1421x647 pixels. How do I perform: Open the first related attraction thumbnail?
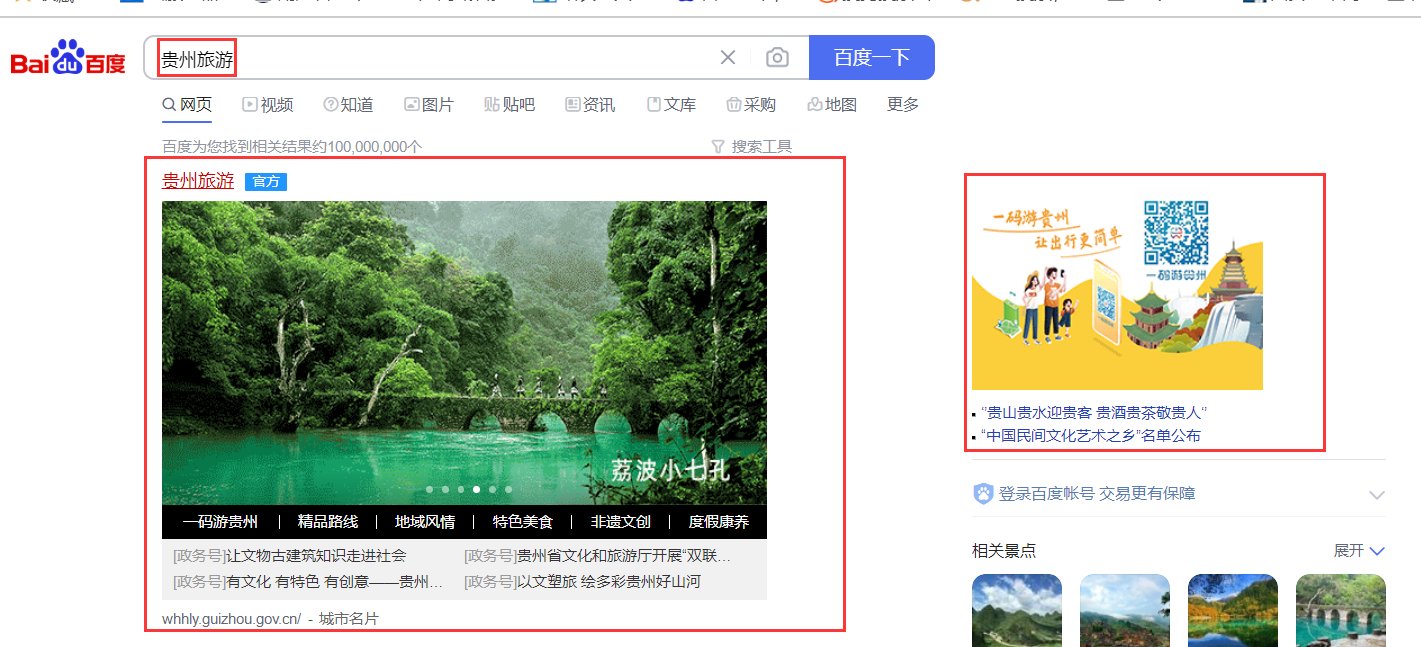coord(1017,609)
